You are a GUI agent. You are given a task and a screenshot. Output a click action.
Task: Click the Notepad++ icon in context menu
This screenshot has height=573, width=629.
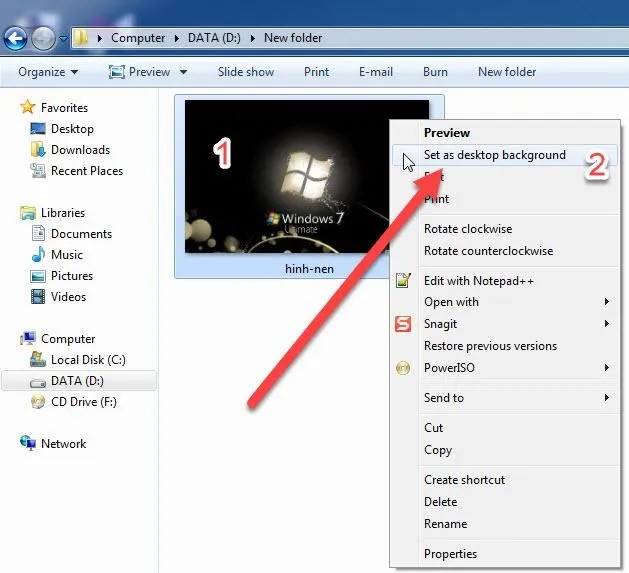tap(403, 281)
